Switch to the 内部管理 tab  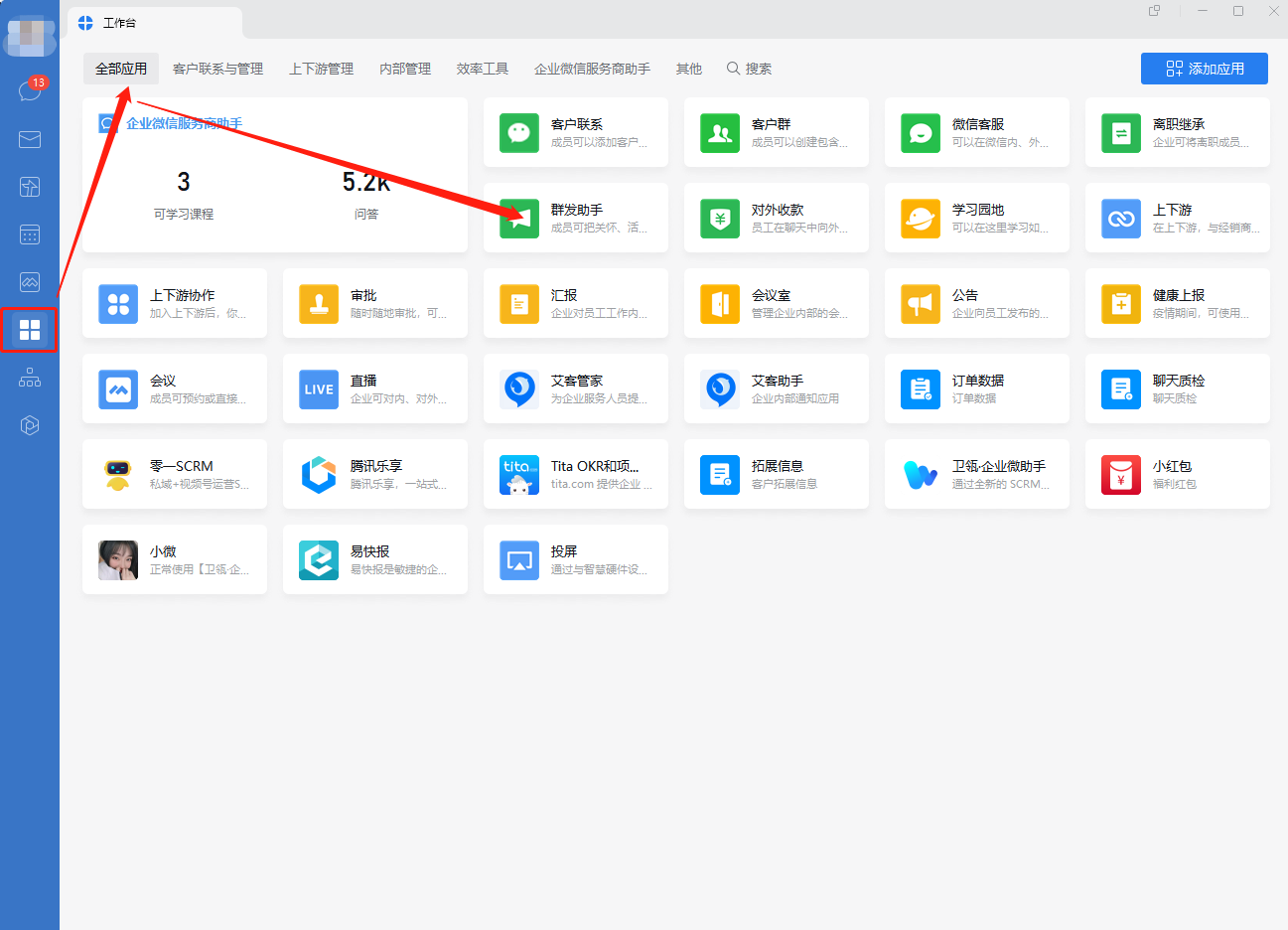coord(405,69)
